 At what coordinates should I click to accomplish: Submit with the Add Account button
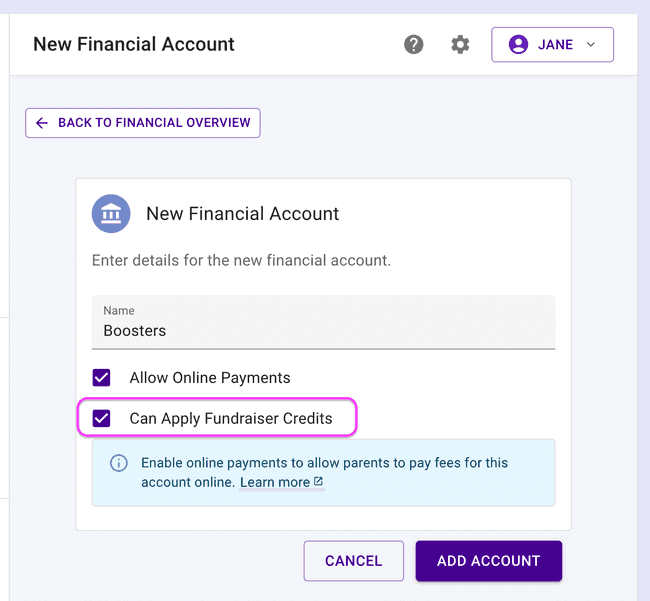(488, 561)
